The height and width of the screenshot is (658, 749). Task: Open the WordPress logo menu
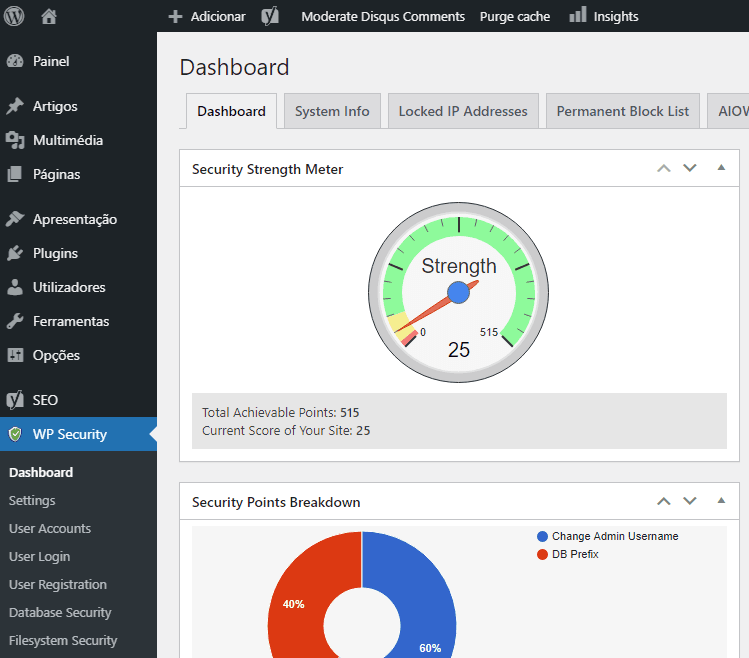click(14, 16)
